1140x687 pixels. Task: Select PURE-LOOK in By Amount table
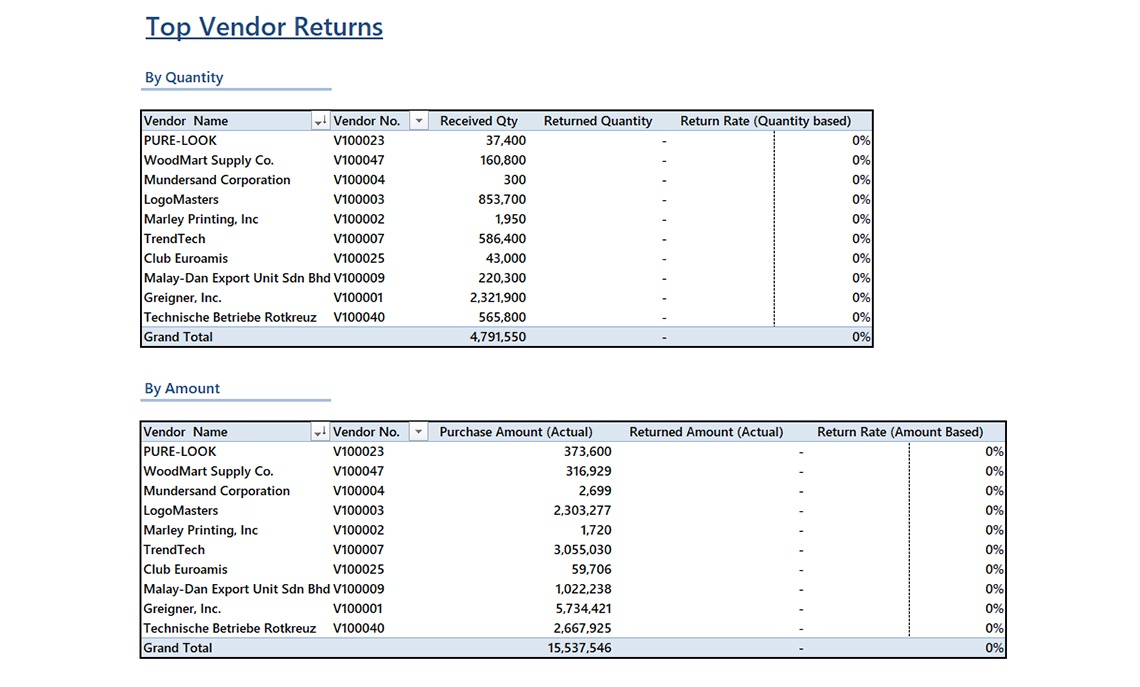[180, 452]
